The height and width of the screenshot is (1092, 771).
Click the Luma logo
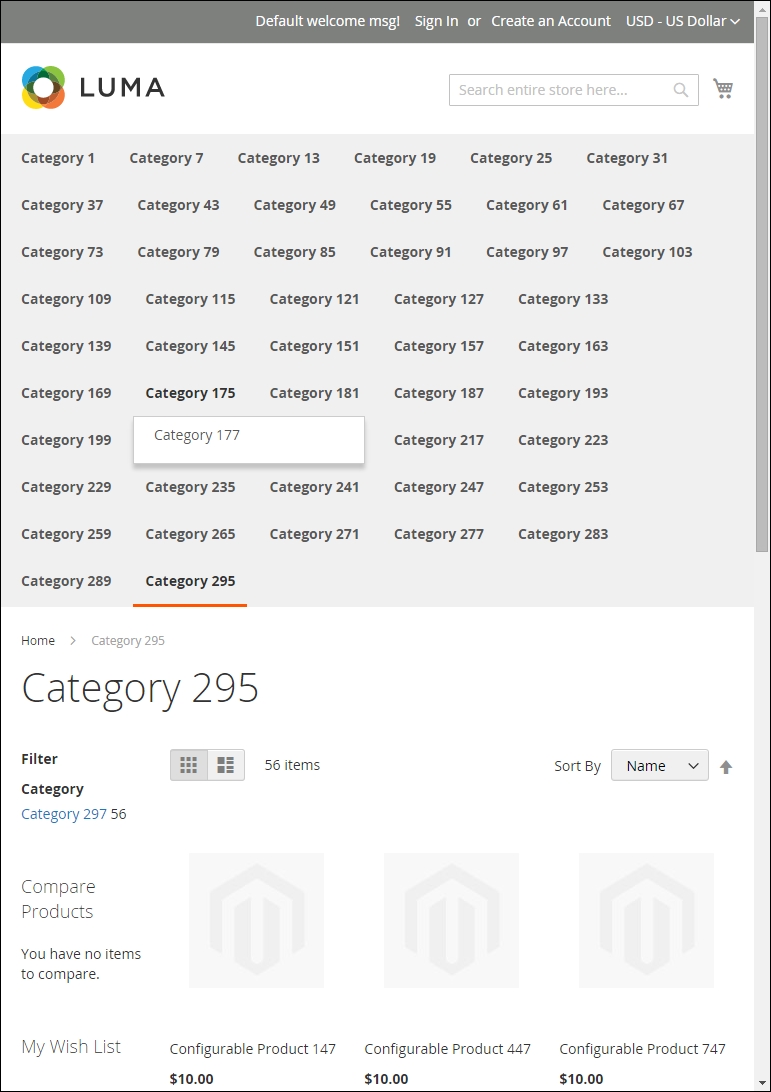93,88
